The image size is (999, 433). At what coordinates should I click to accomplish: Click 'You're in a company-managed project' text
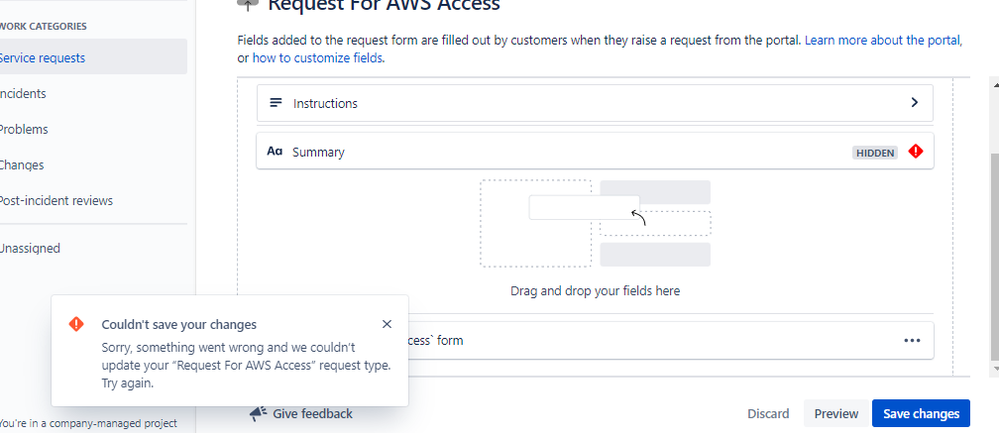tap(89, 423)
